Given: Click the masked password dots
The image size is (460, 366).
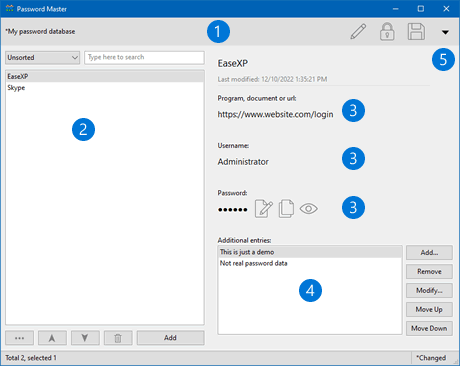Looking at the screenshot, I should [x=233, y=210].
